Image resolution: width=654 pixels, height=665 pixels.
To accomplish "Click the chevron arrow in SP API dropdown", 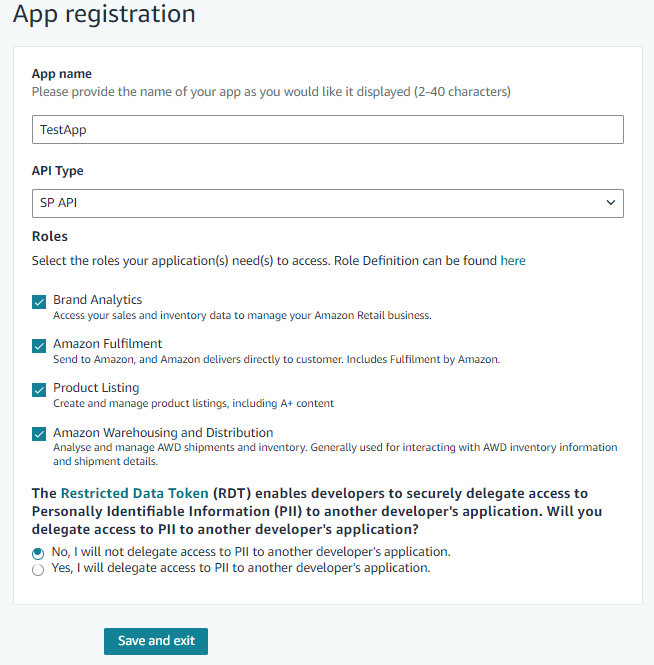I will [611, 203].
